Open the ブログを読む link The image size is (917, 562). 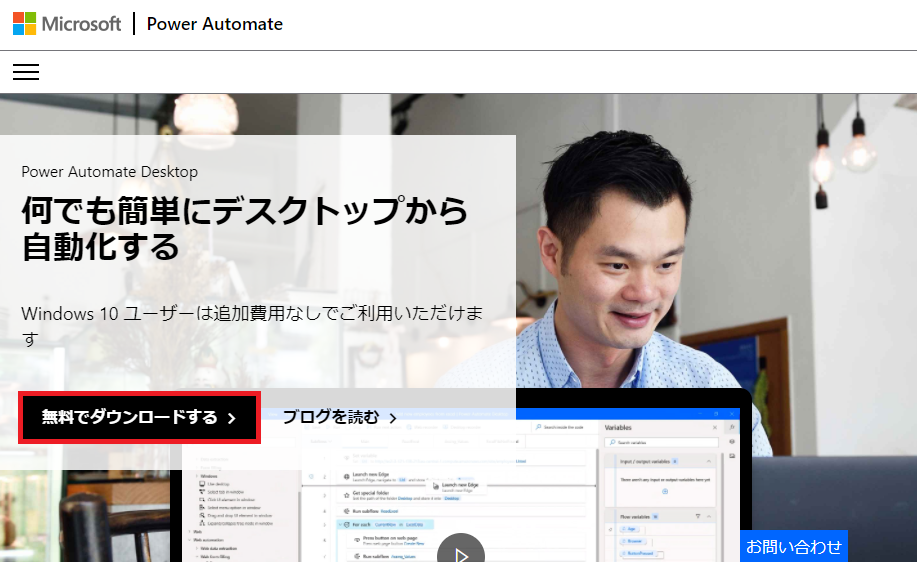click(340, 418)
